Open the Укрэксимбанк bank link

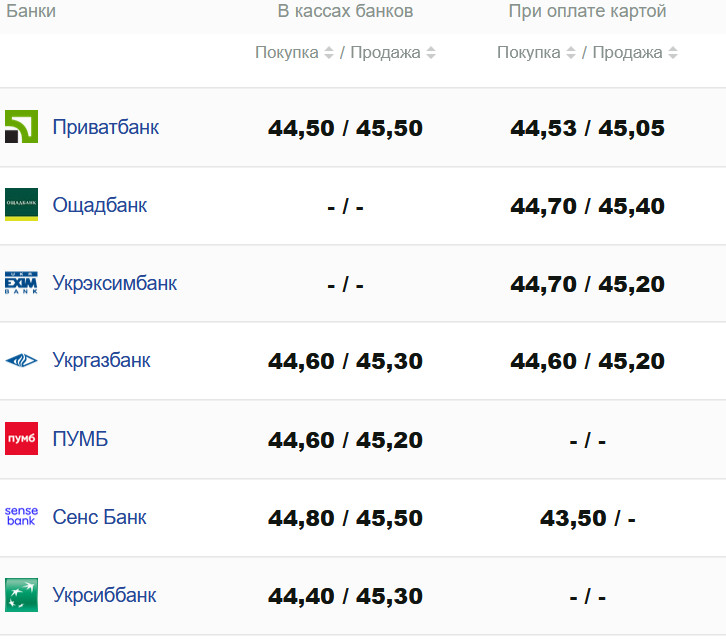pyautogui.click(x=114, y=283)
